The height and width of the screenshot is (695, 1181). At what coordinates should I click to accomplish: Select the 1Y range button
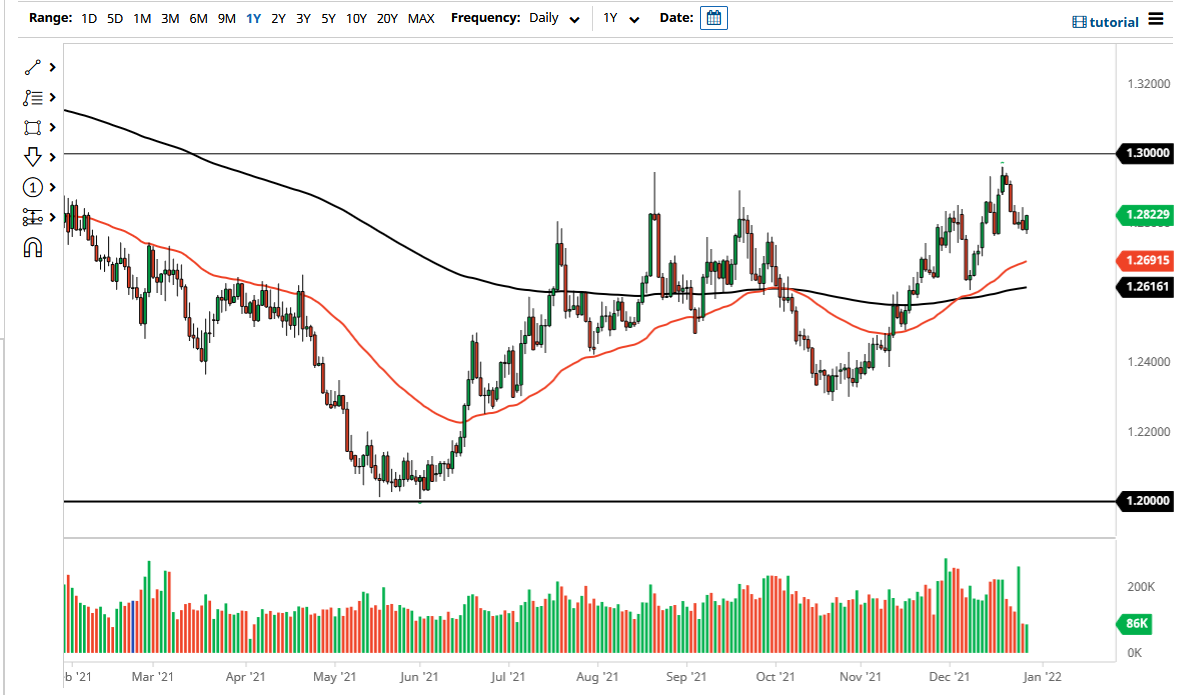click(253, 18)
